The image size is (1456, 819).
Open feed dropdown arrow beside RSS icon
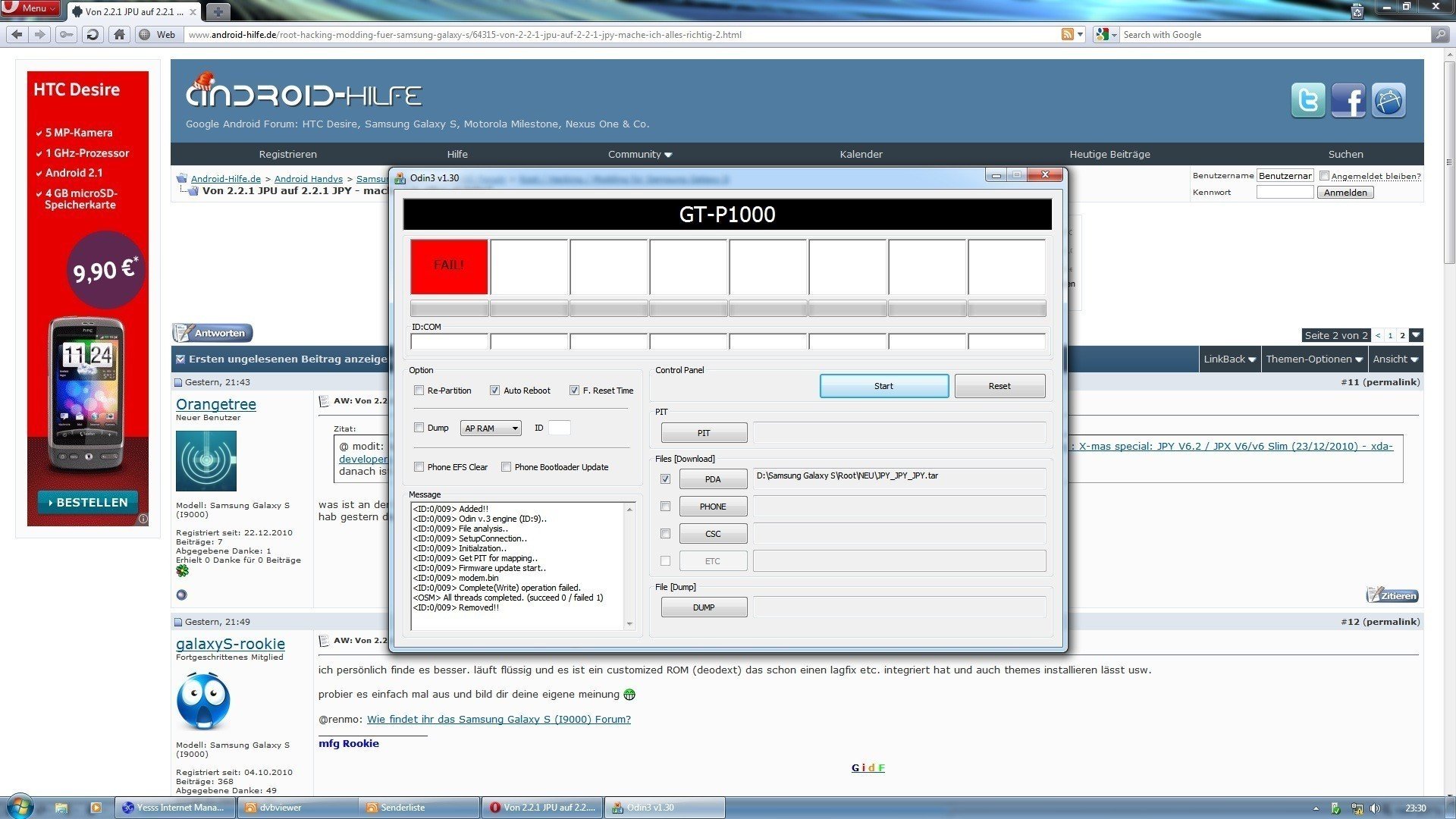(1080, 34)
